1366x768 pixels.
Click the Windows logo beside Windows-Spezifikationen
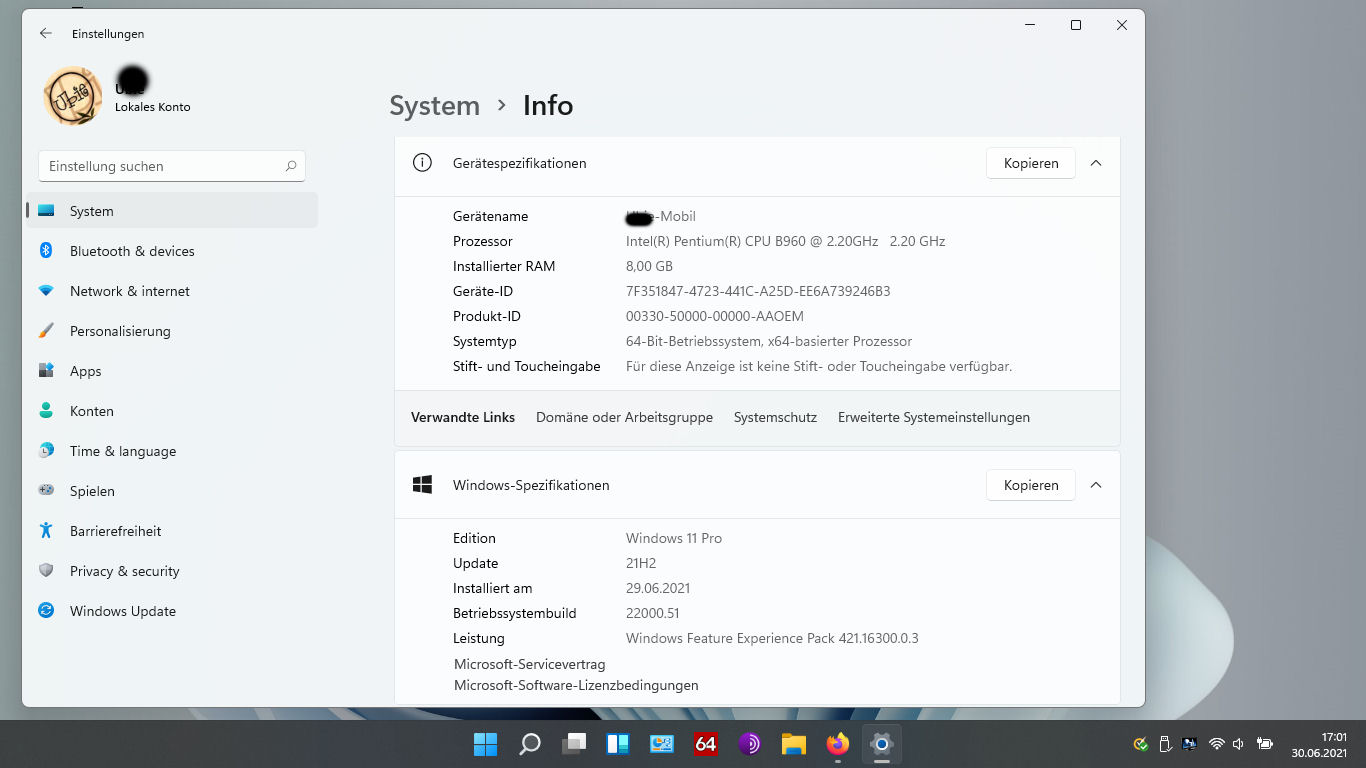pos(422,485)
